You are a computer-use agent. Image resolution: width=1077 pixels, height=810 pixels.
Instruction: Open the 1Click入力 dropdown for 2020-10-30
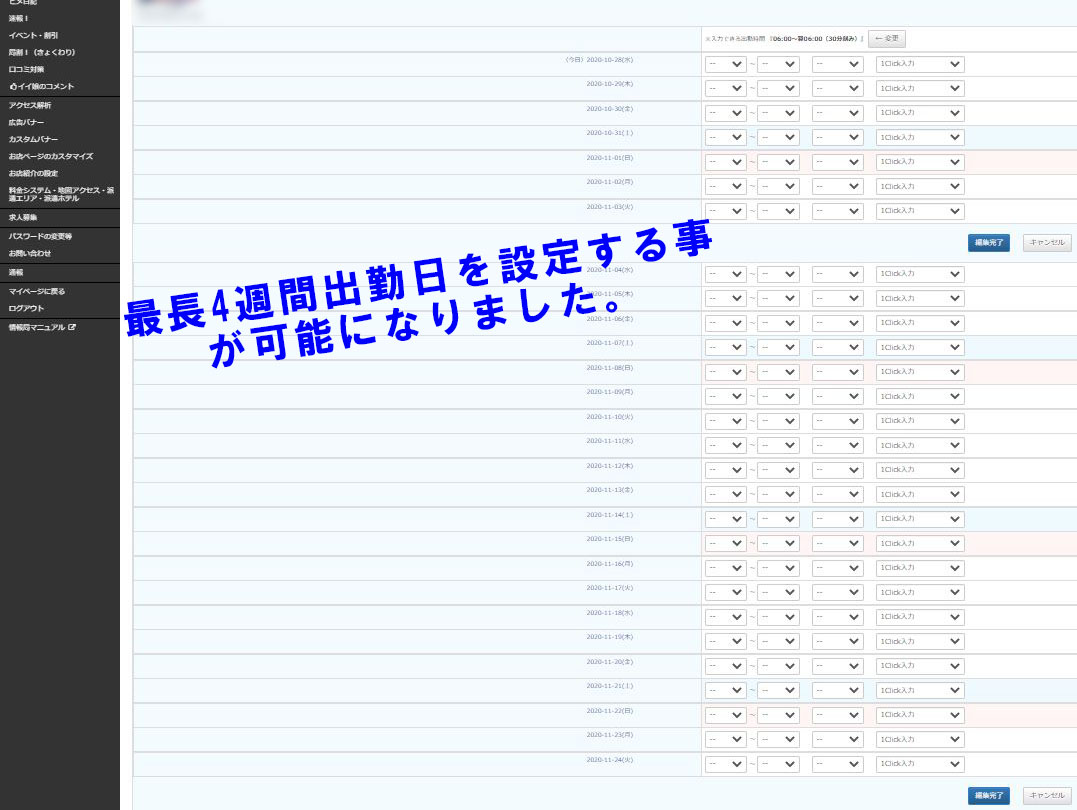pos(920,113)
